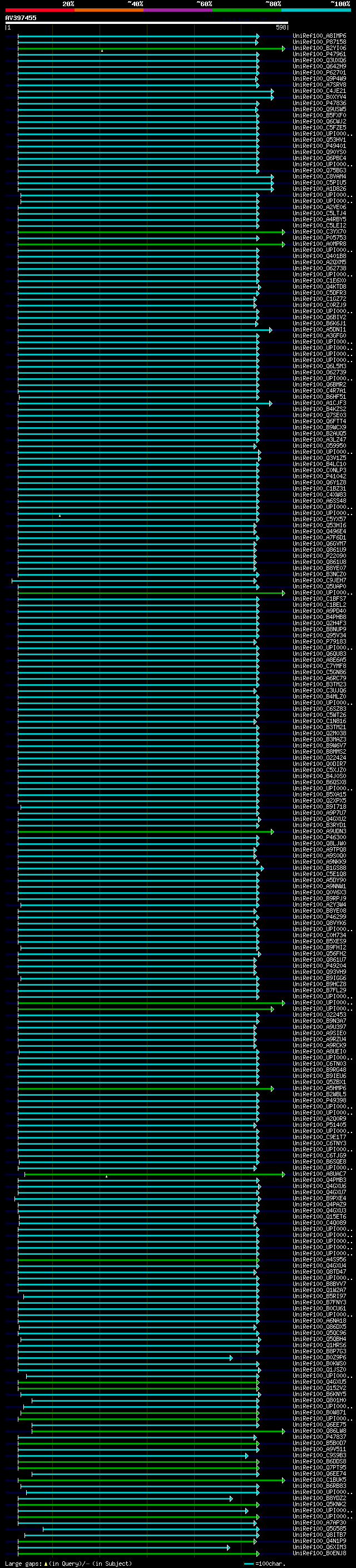Open hit UniRef100_C3YX70
Screen dimensions: 356x1568
tap(319, 232)
